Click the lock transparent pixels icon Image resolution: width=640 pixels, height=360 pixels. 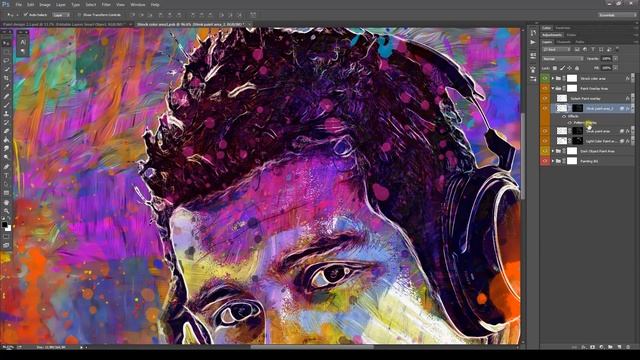(555, 68)
